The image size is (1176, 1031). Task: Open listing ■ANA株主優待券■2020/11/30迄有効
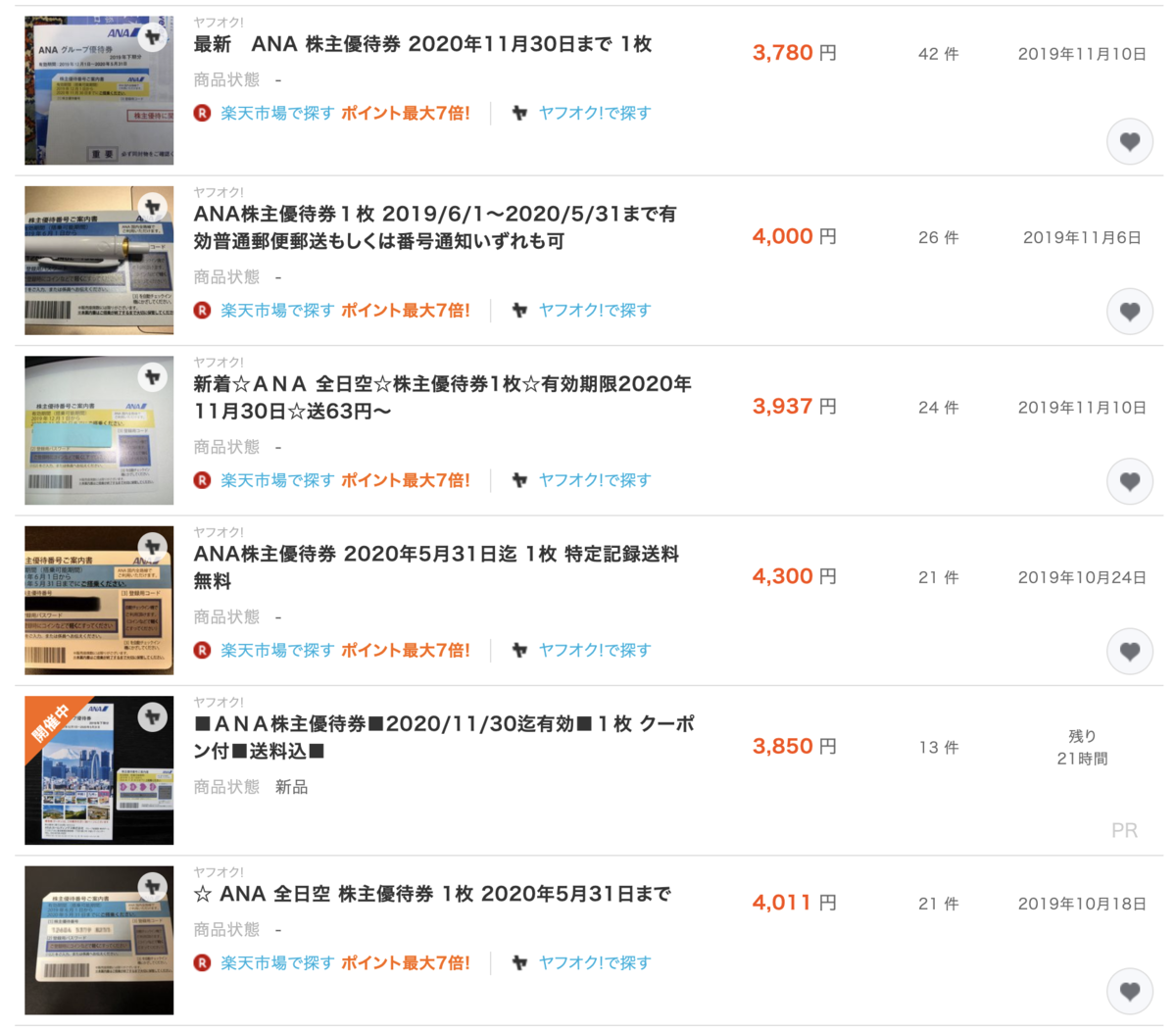(444, 737)
